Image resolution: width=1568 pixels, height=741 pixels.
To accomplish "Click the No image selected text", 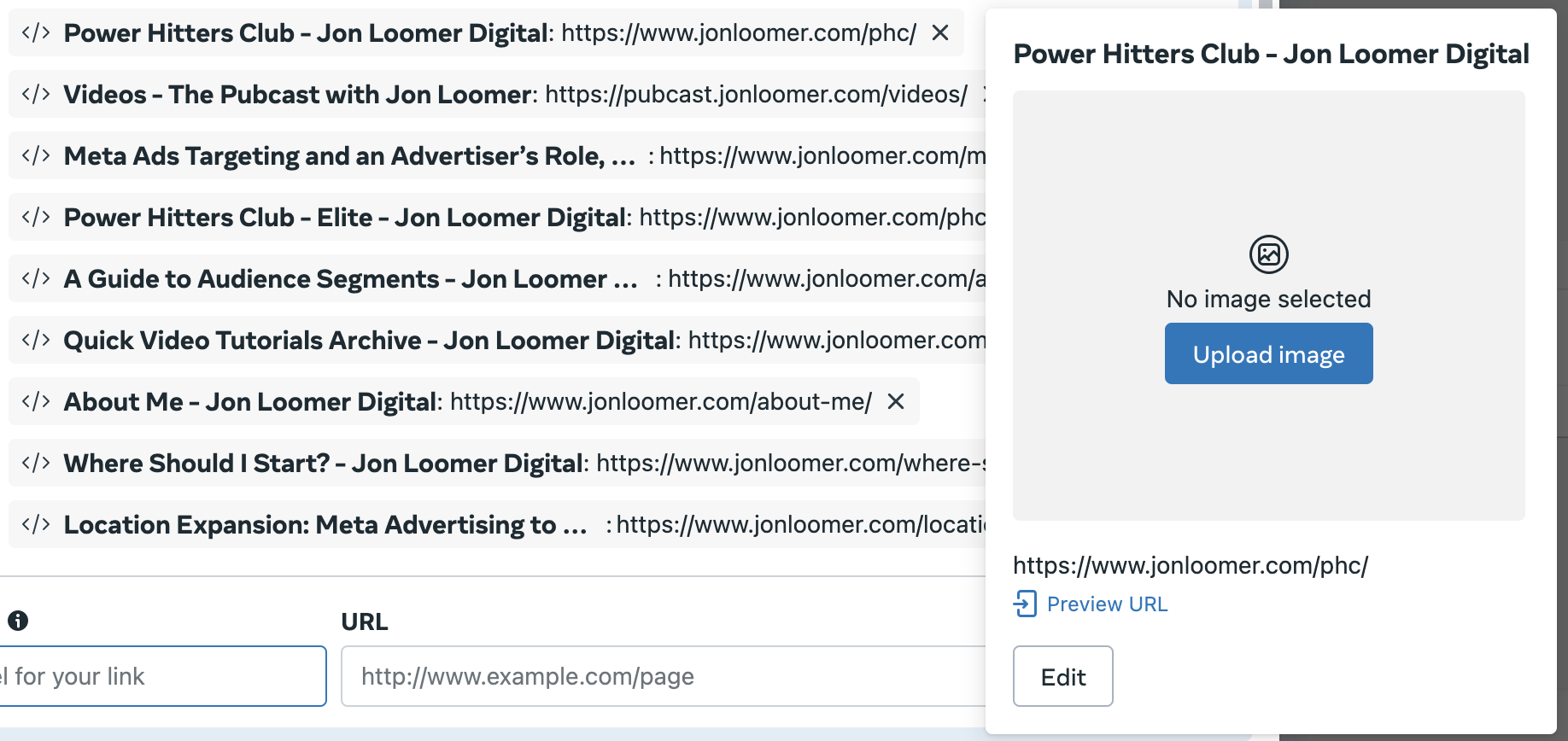I will point(1269,299).
